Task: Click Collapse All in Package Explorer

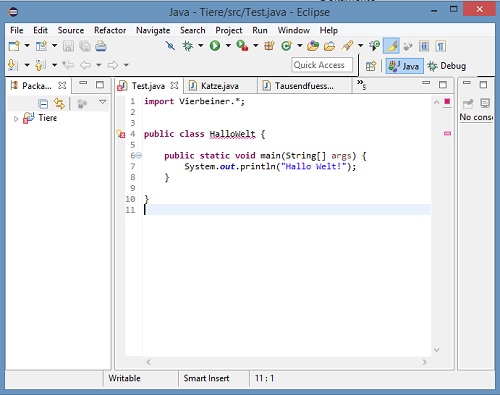Action: pos(43,104)
